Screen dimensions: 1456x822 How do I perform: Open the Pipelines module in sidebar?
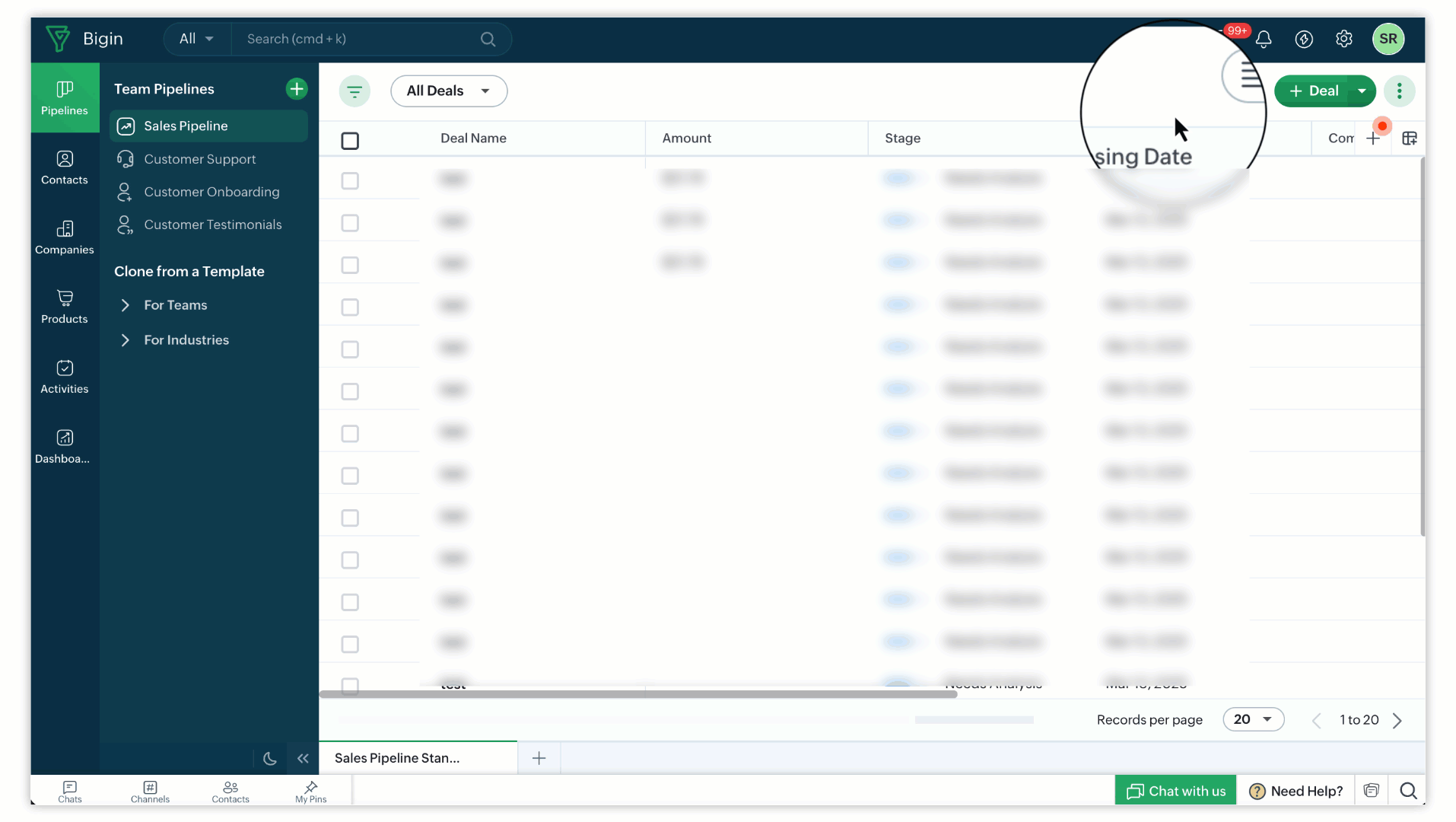[65, 98]
